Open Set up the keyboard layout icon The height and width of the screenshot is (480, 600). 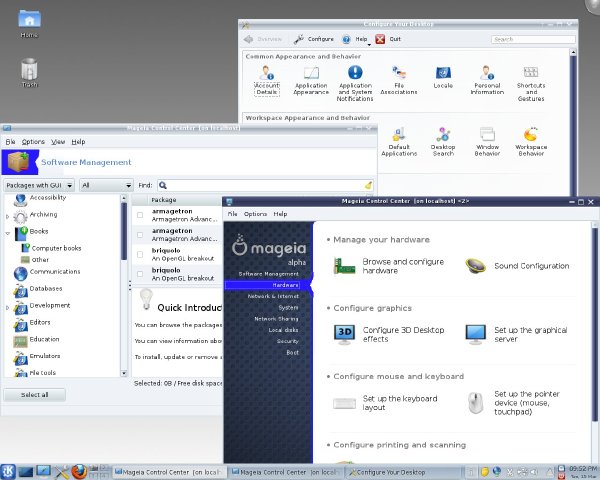click(x=344, y=403)
